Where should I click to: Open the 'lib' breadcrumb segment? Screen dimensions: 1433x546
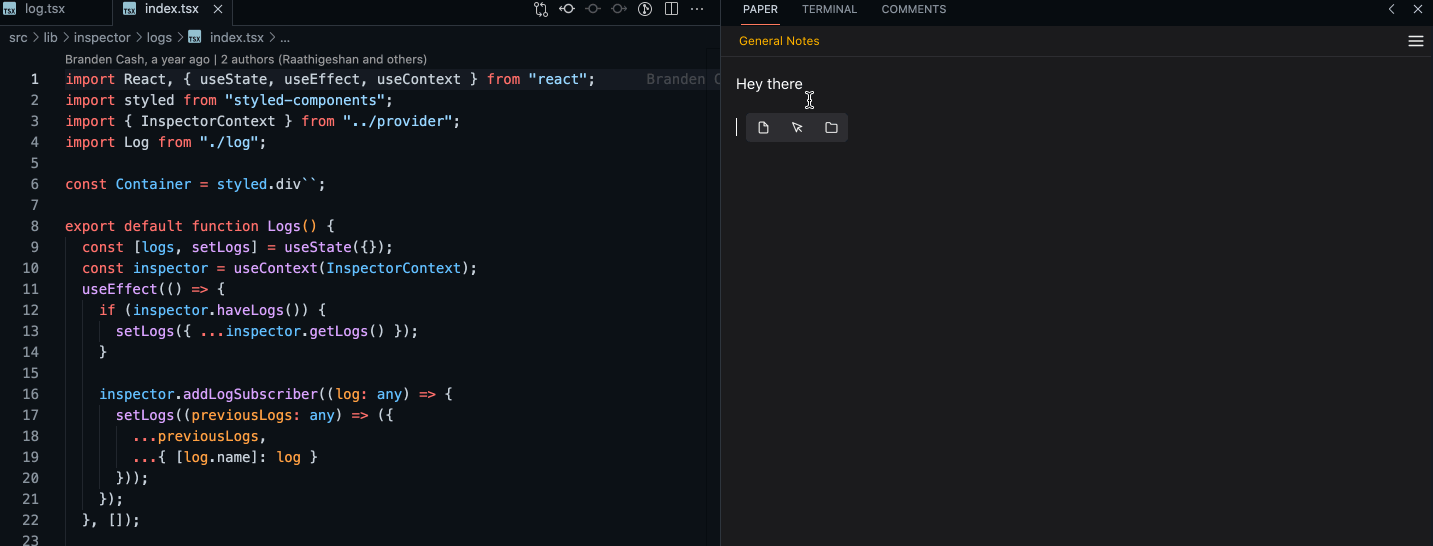pos(50,37)
